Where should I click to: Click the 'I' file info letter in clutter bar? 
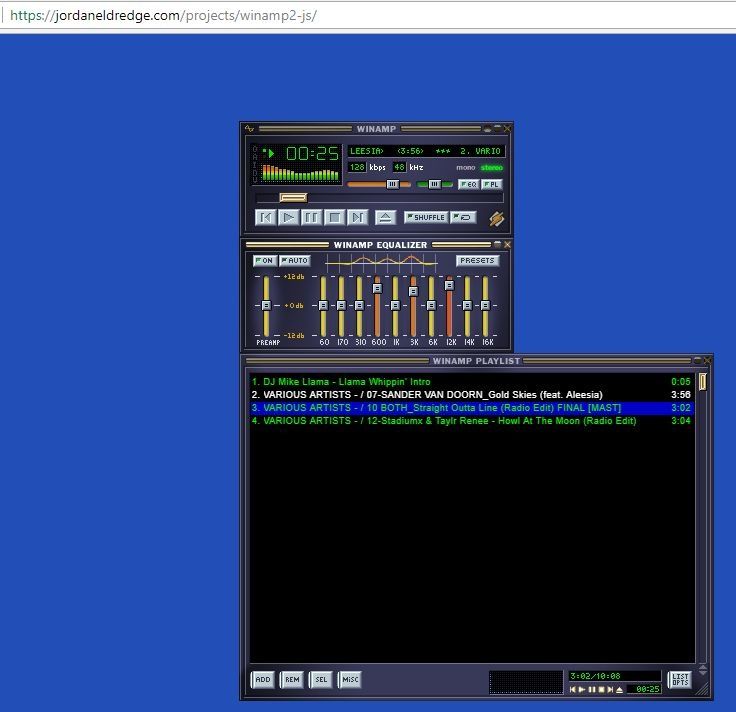(255, 164)
